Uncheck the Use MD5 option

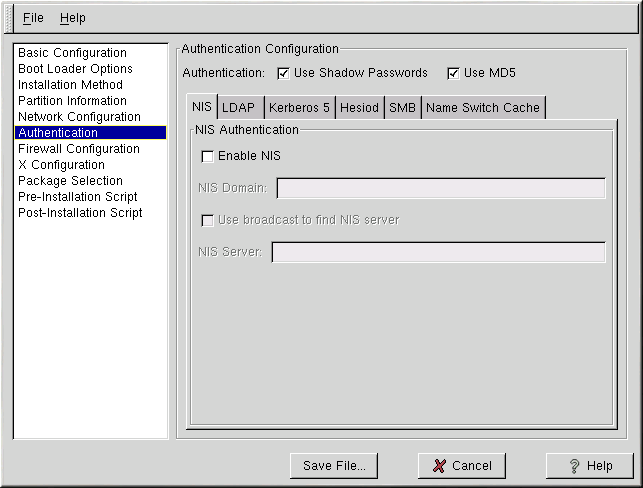coord(453,73)
